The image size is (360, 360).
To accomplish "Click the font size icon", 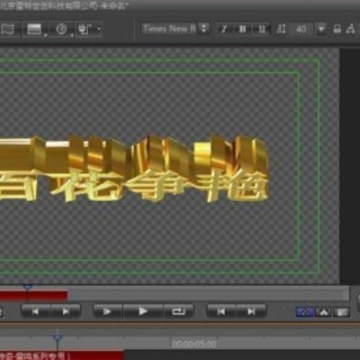I will click(x=281, y=29).
